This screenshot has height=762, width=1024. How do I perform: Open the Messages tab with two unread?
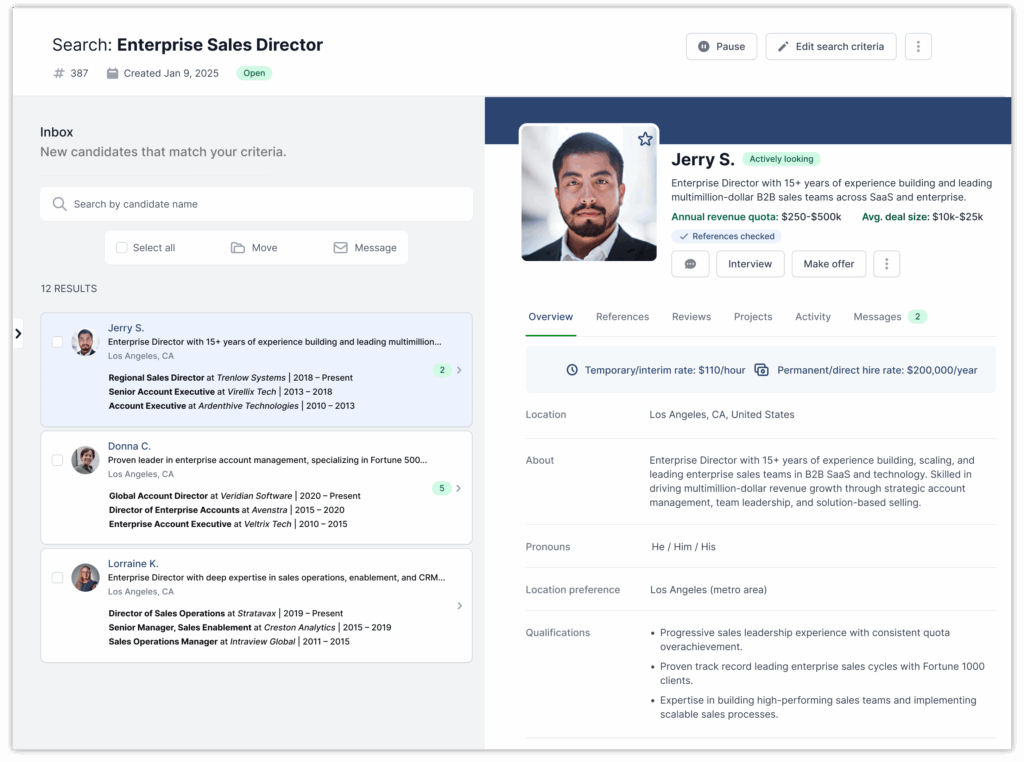click(877, 316)
